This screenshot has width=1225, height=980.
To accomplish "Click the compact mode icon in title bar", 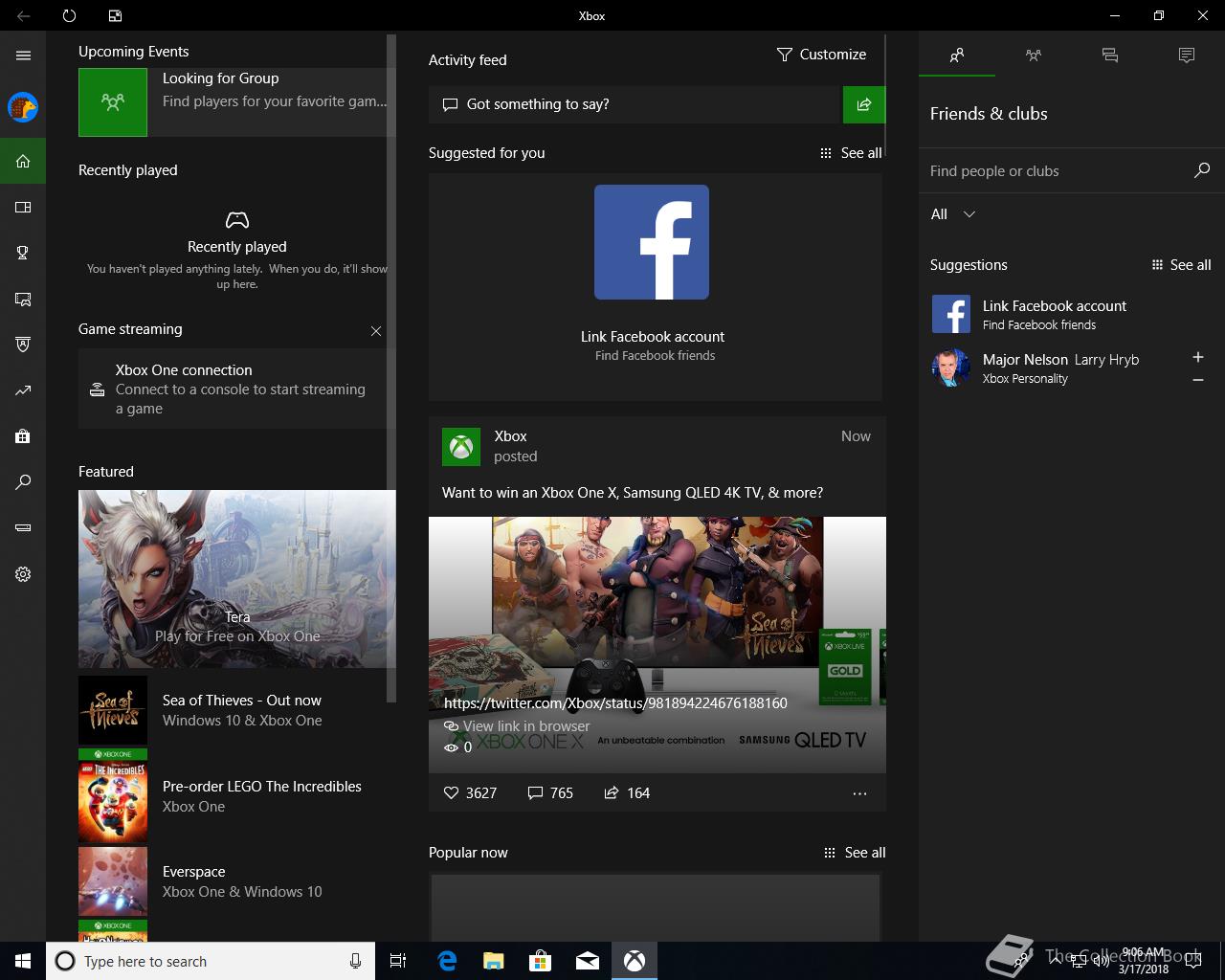I will pyautogui.click(x=115, y=15).
